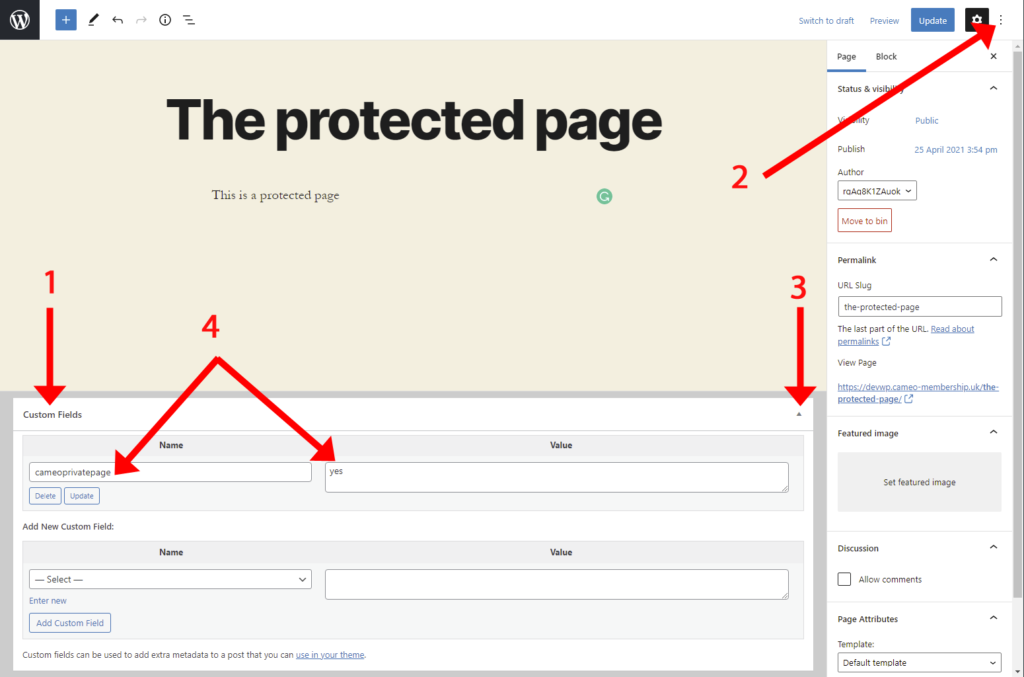This screenshot has width=1024, height=677.
Task: Open the List View outline icon
Action: 189,20
